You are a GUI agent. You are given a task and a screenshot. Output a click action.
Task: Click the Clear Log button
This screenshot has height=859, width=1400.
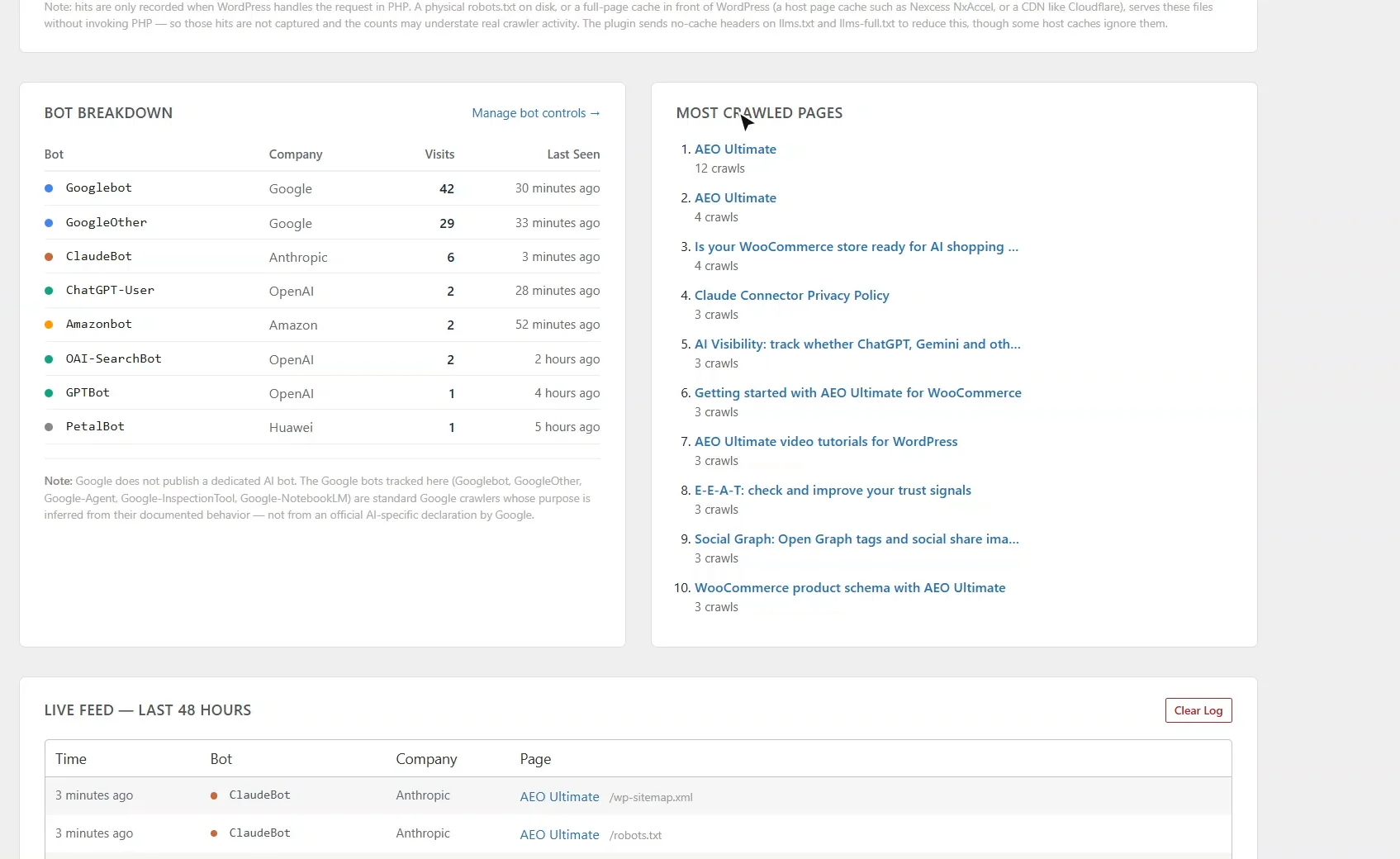(x=1198, y=710)
